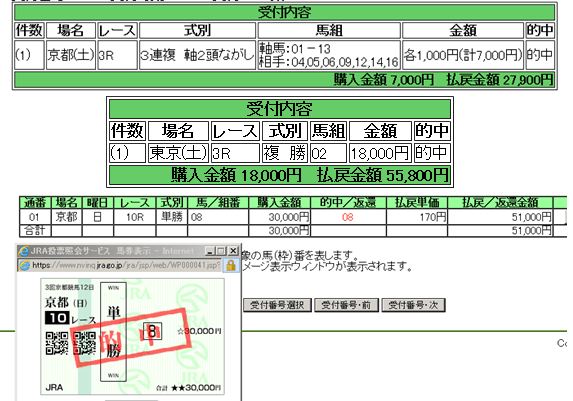Image resolution: width=573 pixels, height=401 pixels.
Task: Maximize the JRA popup window
Action: (x=221, y=251)
